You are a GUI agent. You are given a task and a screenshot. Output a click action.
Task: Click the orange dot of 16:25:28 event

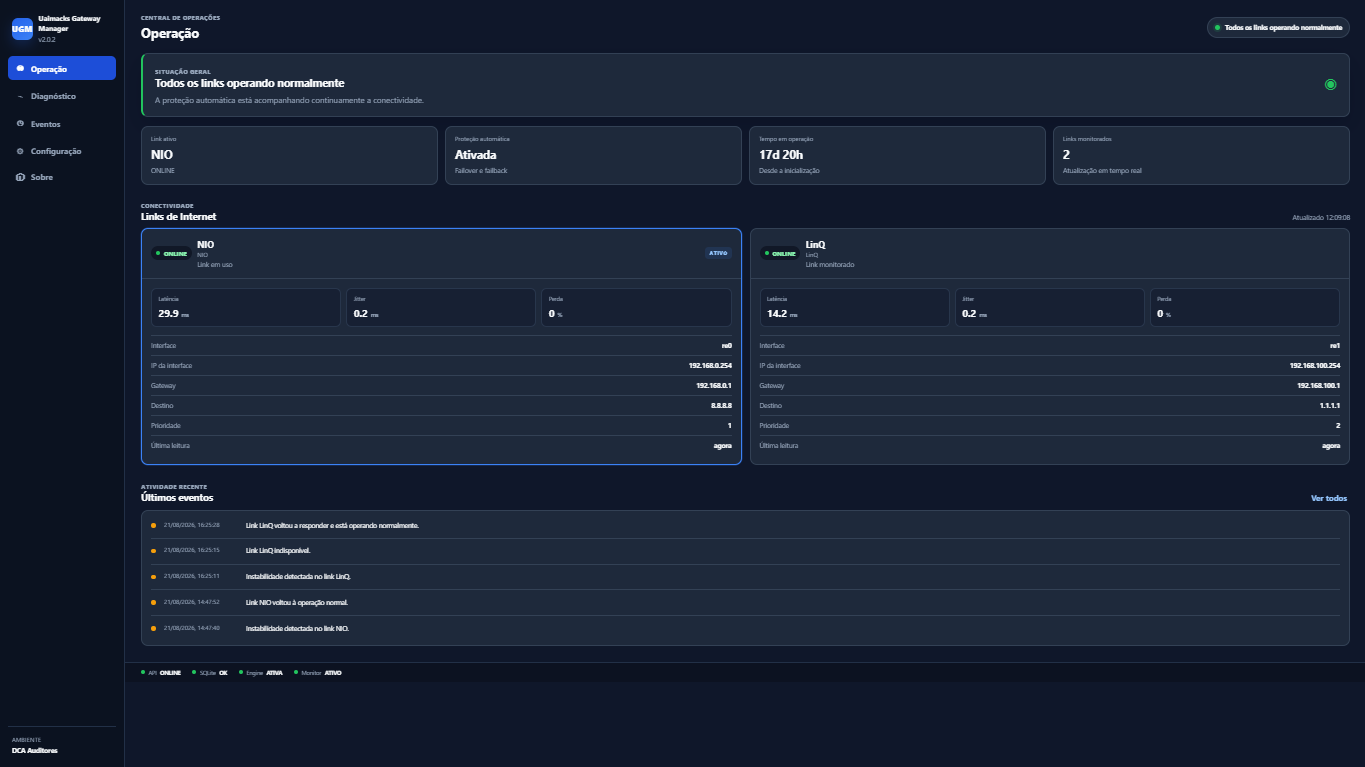[x=153, y=525]
